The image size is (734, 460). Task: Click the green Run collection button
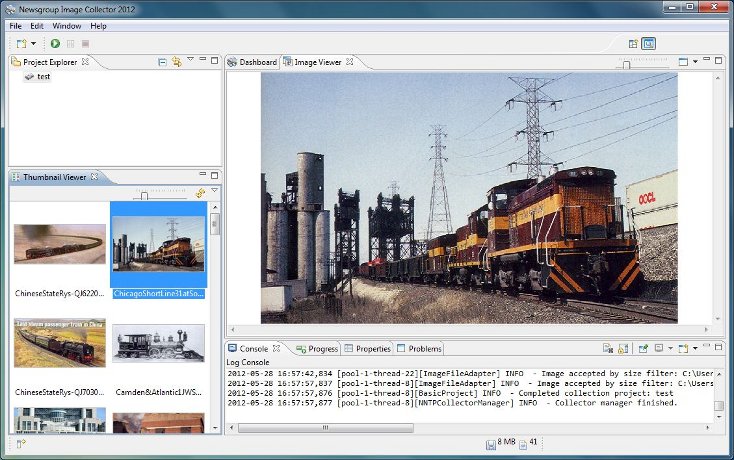(55, 44)
